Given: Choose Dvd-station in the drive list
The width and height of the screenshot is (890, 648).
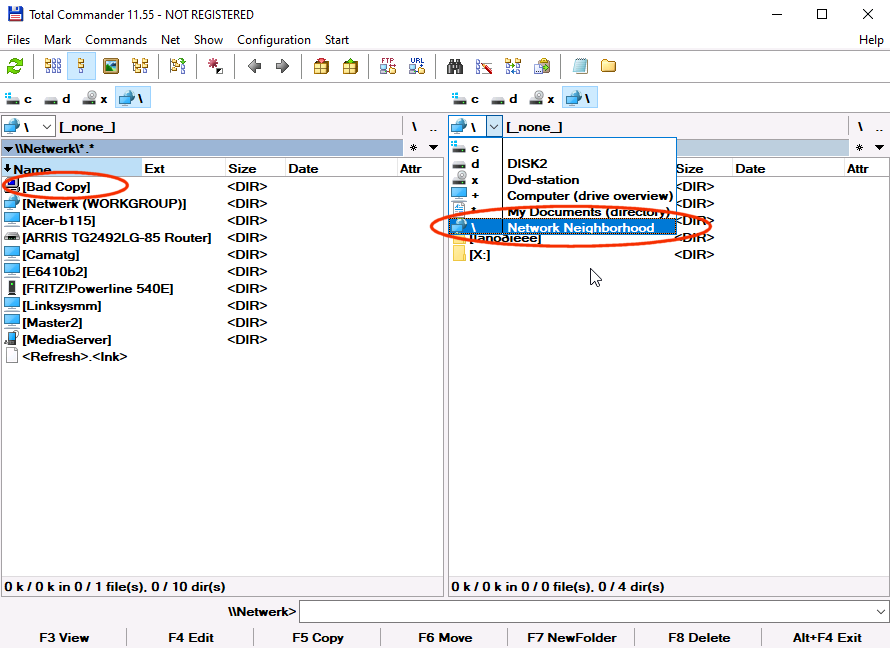Looking at the screenshot, I should click(x=562, y=179).
